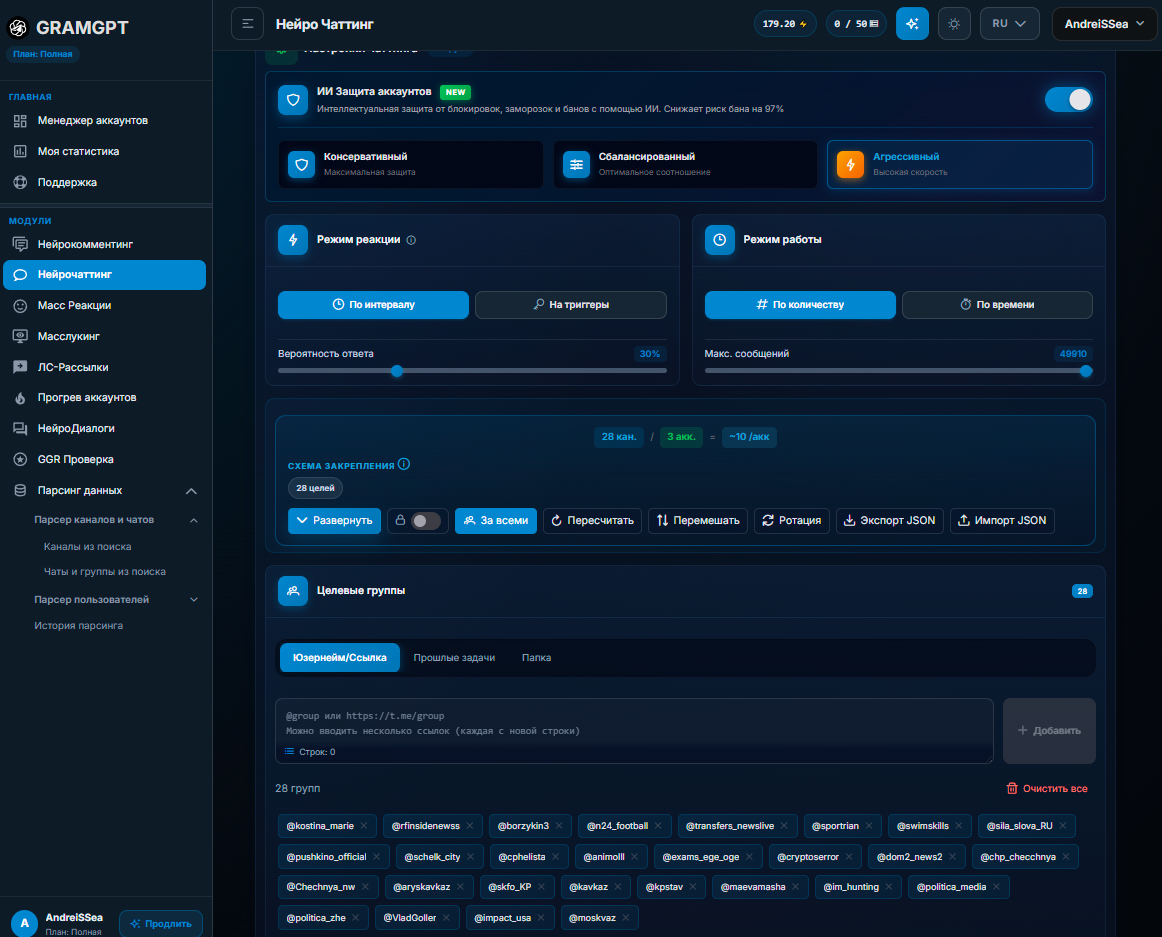
Task: Adjust the Макс. сообщений slider handle
Action: pos(1086,371)
